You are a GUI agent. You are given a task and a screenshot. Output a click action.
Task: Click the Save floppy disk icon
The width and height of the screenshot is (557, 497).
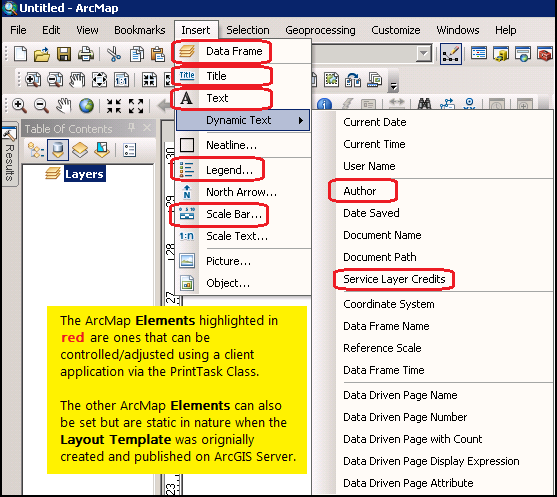click(x=64, y=55)
